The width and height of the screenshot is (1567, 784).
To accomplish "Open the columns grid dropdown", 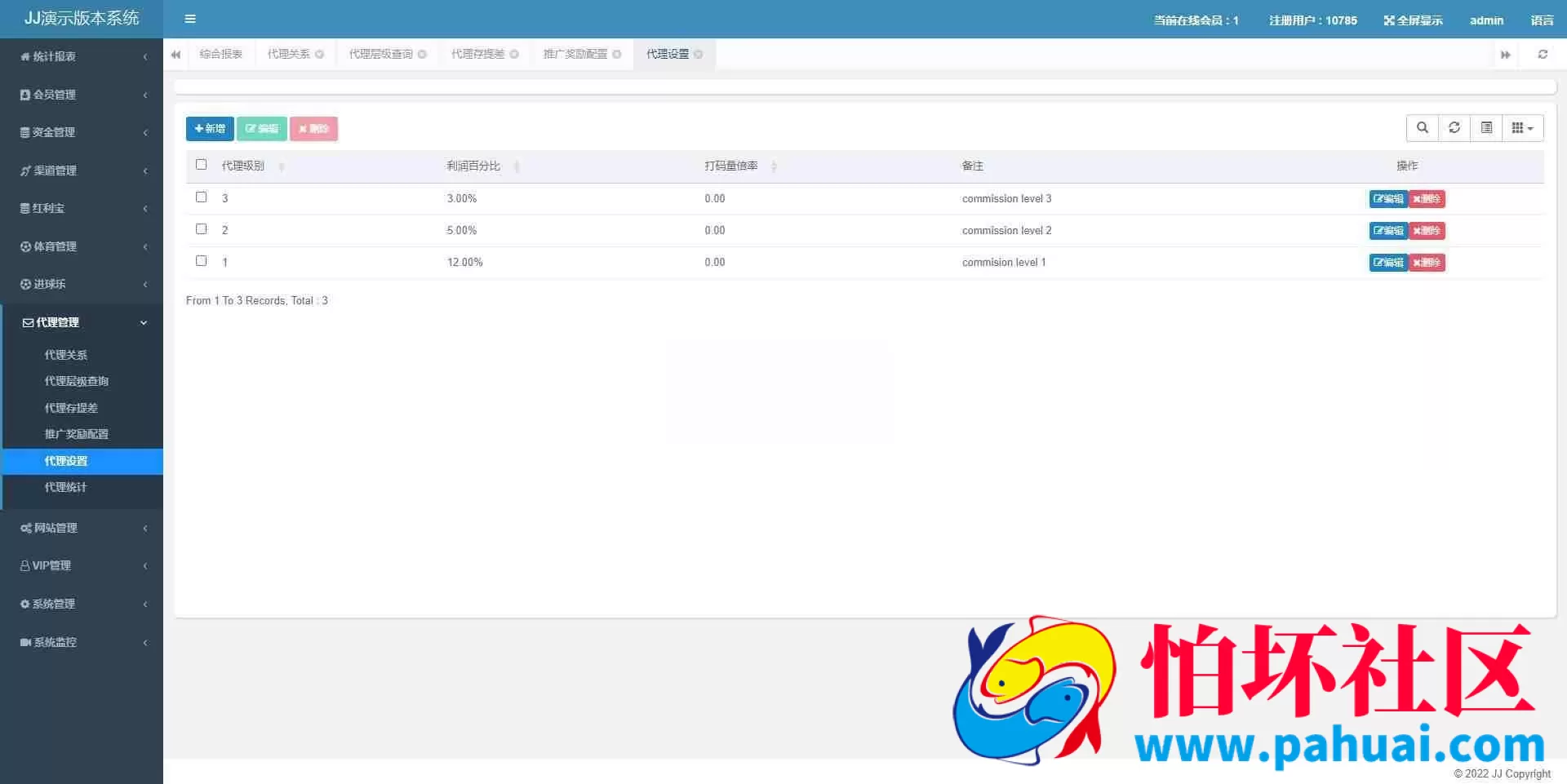I will [x=1523, y=128].
